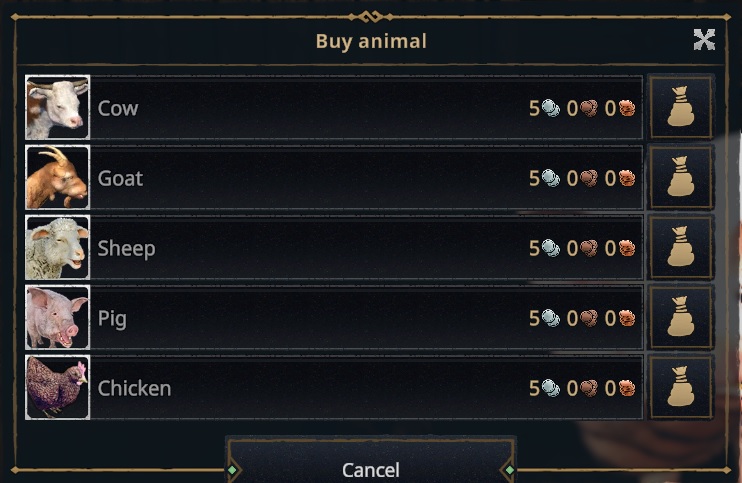Click the money bag to buy Cow
The height and width of the screenshot is (483, 742).
681,107
